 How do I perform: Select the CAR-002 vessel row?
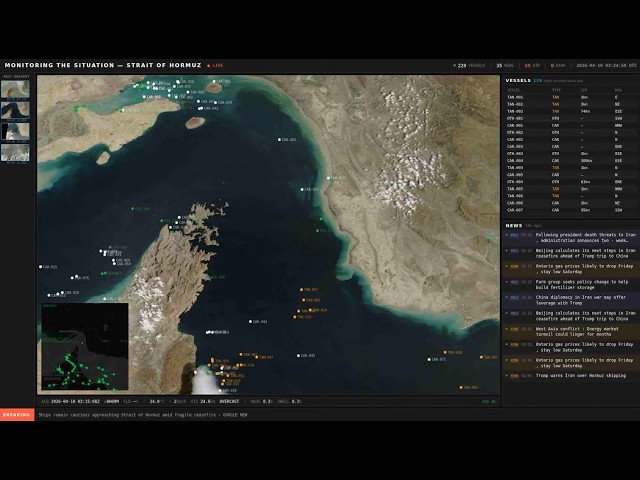pos(571,140)
